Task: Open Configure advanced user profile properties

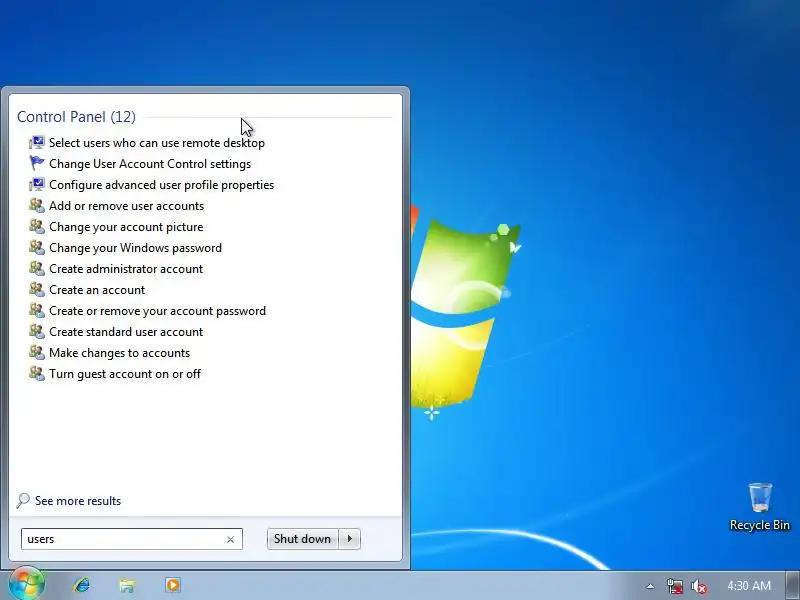Action: point(161,185)
